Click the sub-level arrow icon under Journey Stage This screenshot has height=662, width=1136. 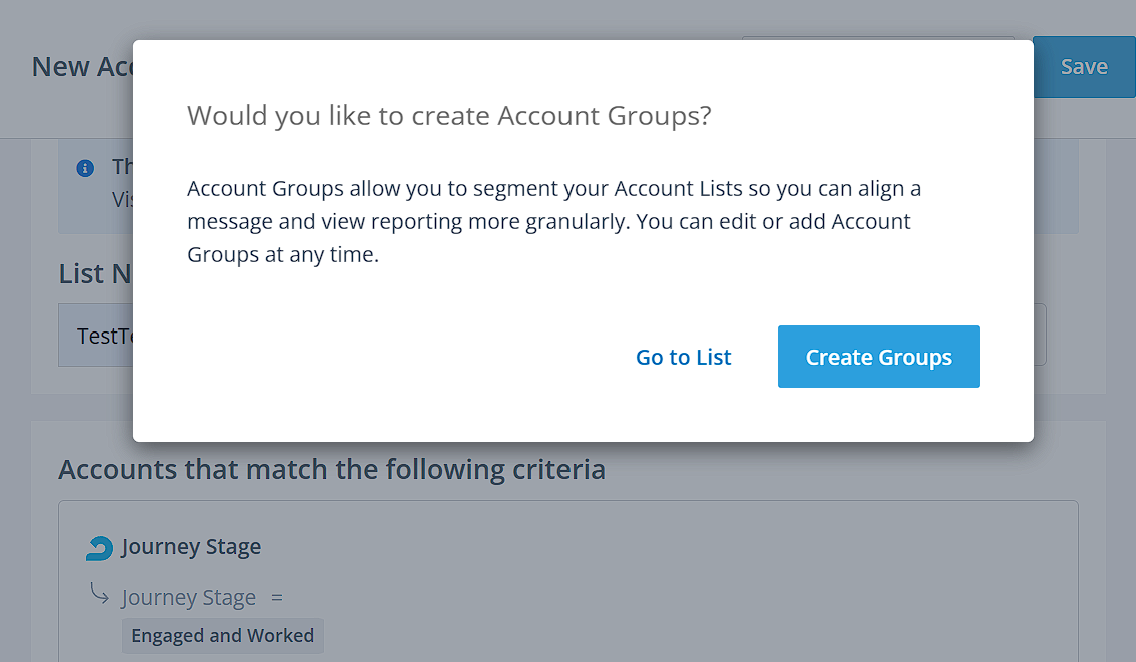click(99, 595)
